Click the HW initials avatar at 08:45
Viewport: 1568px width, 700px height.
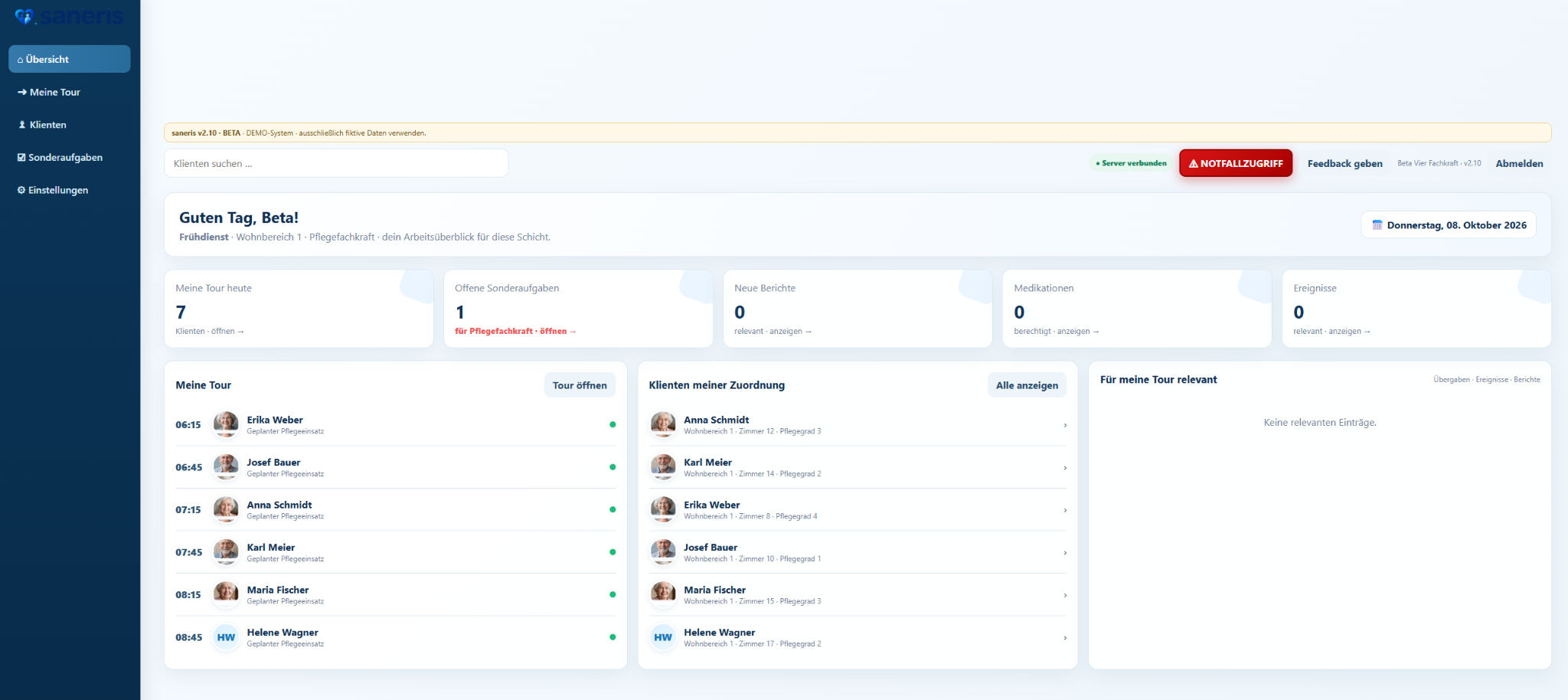(x=226, y=636)
